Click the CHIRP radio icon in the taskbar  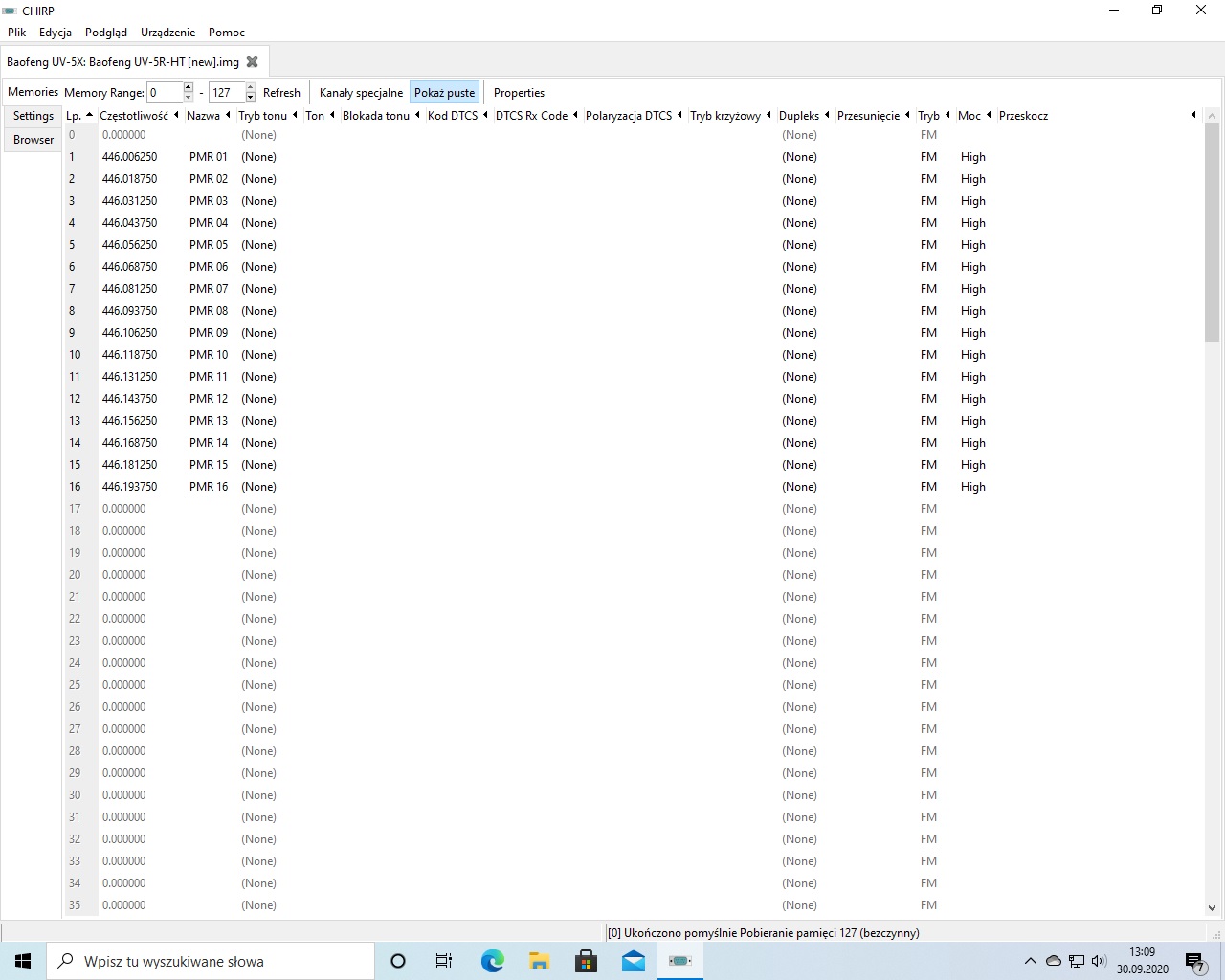tap(679, 961)
